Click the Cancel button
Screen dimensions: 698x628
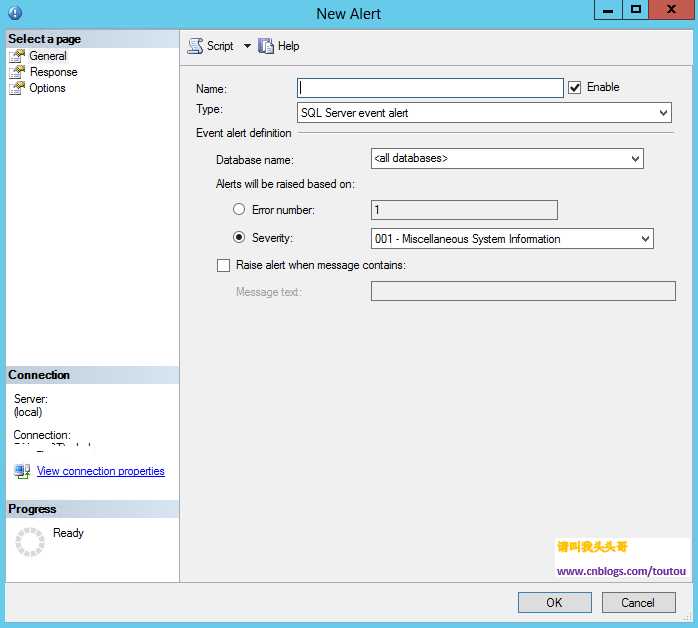pos(638,603)
